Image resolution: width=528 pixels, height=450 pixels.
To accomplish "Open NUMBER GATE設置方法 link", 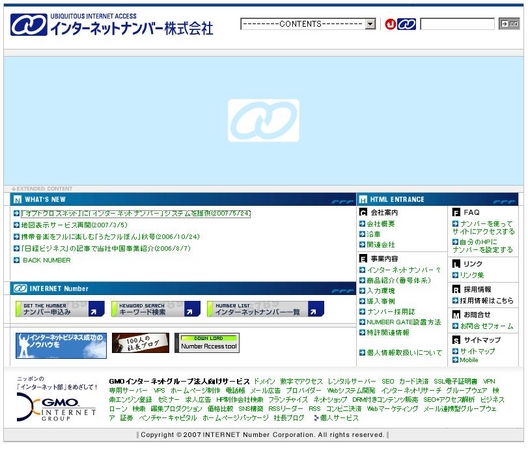I will point(404,322).
